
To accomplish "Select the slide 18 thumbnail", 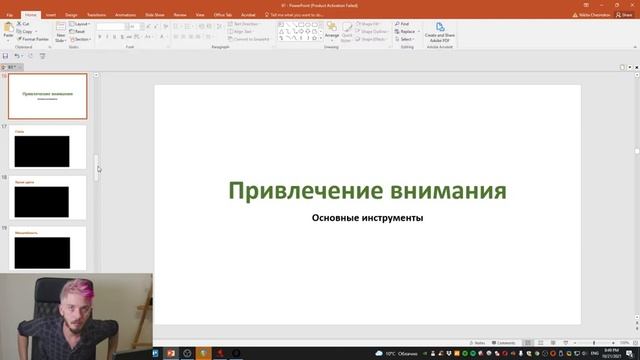I will pos(47,198).
